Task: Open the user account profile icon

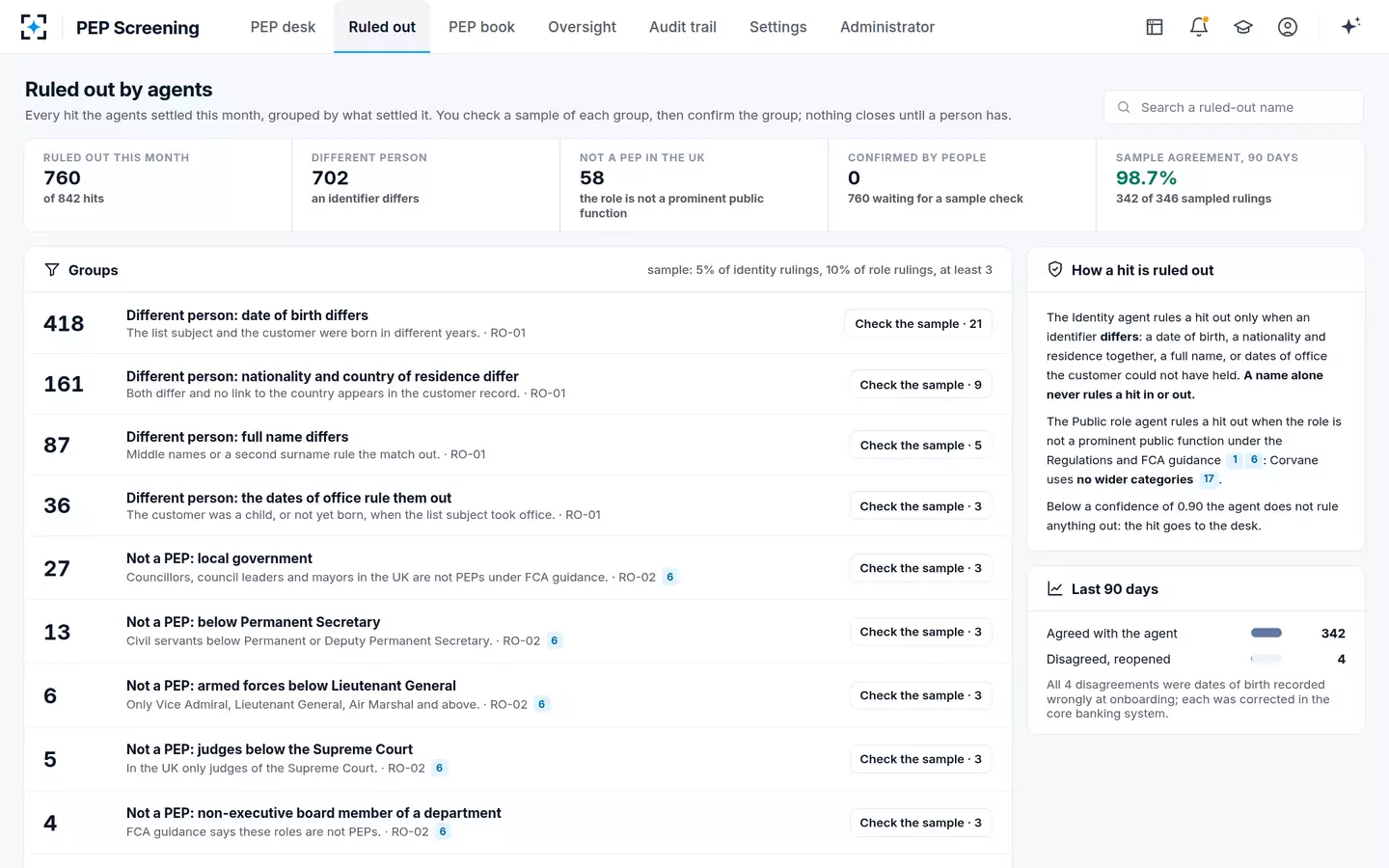Action: click(x=1288, y=27)
